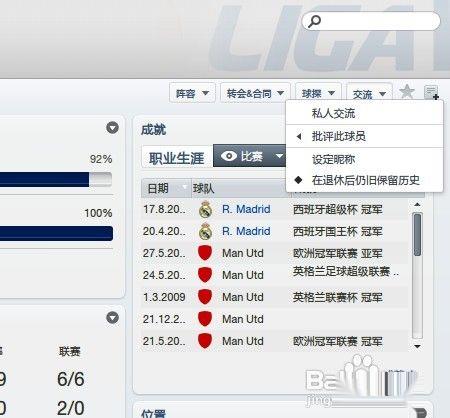Select the 英格兰联赛杯 冠军 achievement
This screenshot has height=418, width=450.
(x=337, y=297)
